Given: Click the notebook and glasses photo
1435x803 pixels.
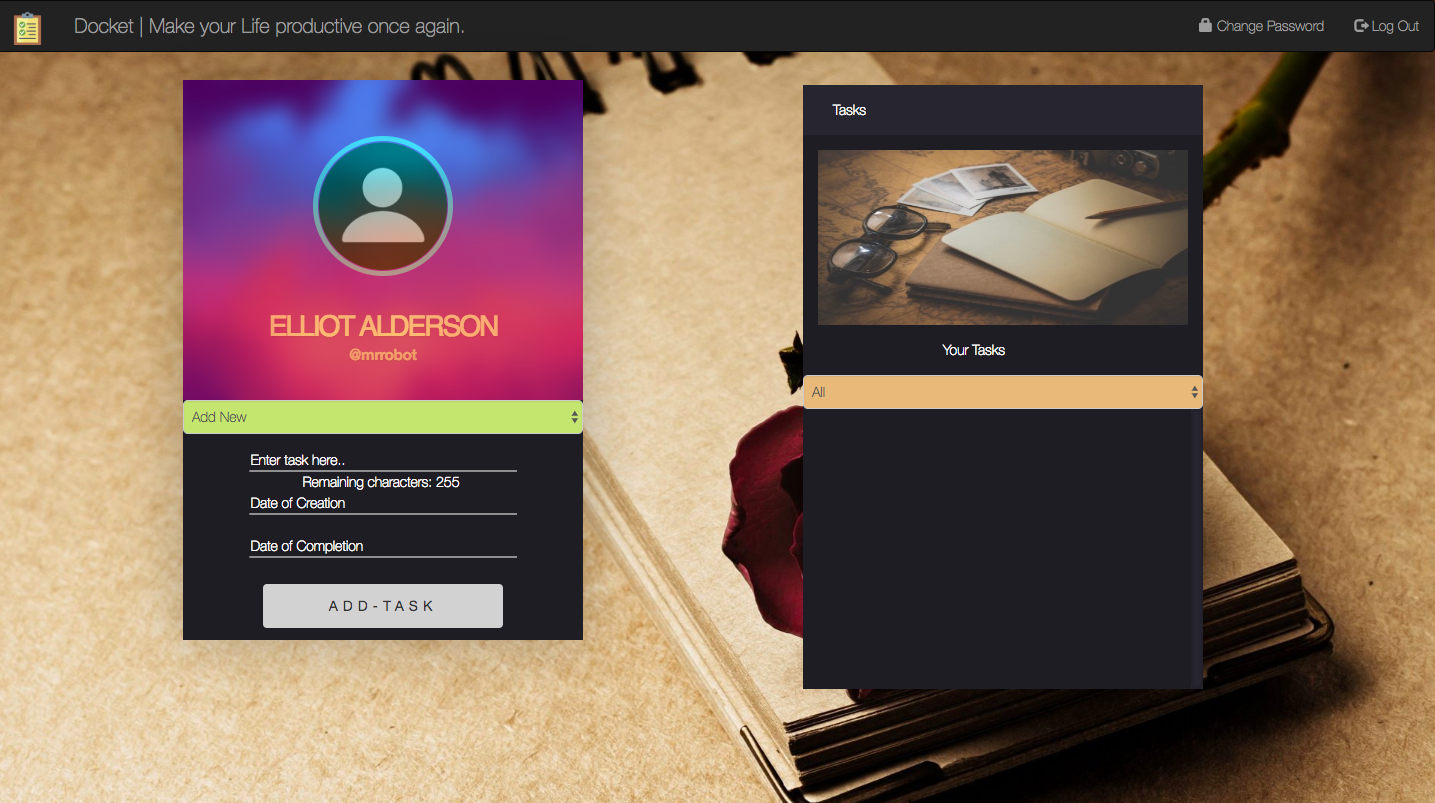Looking at the screenshot, I should coord(1003,237).
